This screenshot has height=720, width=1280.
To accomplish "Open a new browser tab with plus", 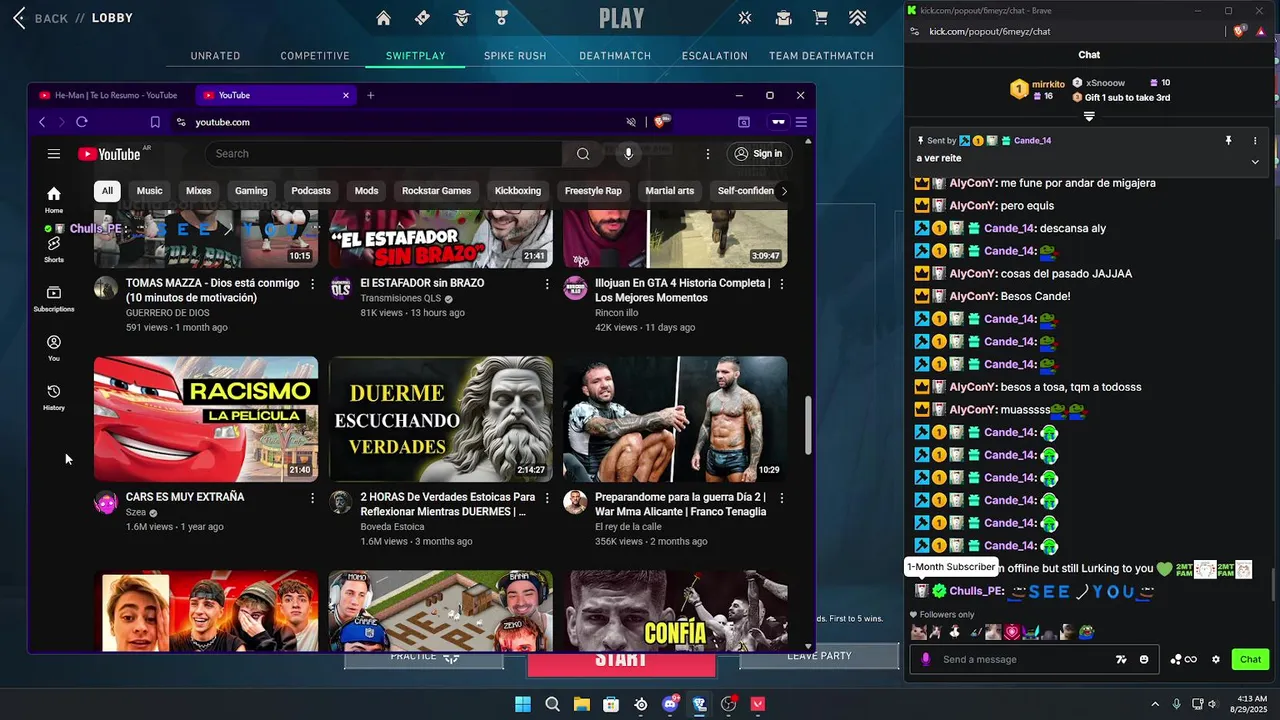I will click(x=370, y=95).
